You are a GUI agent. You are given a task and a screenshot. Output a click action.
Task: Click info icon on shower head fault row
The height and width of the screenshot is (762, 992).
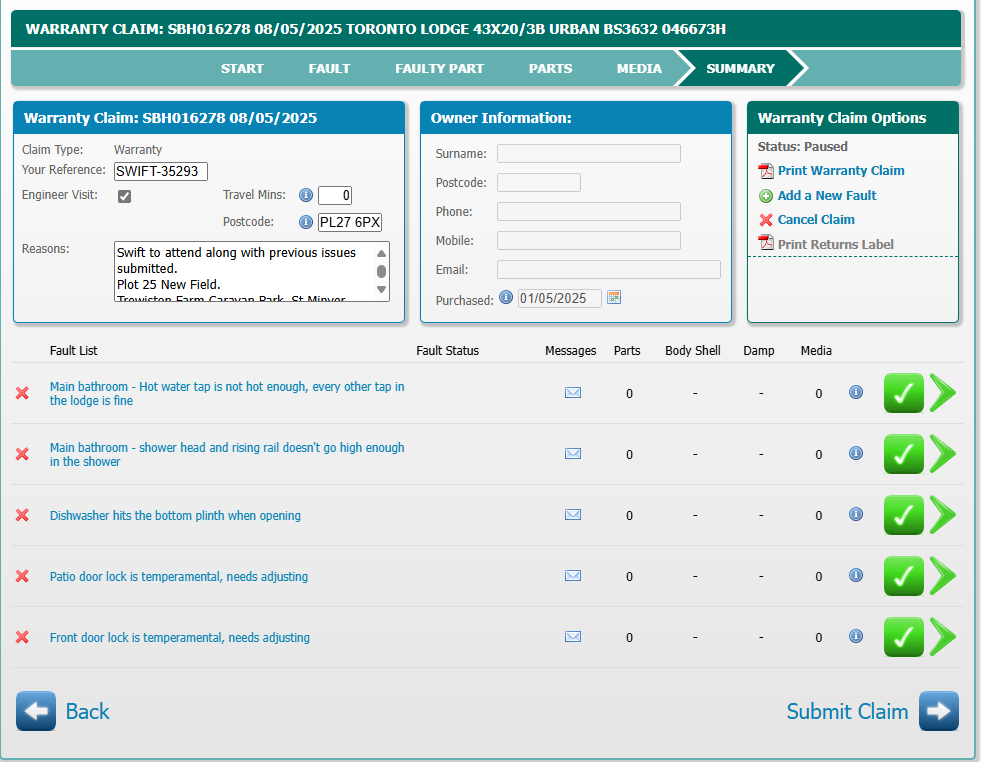pyautogui.click(x=856, y=454)
